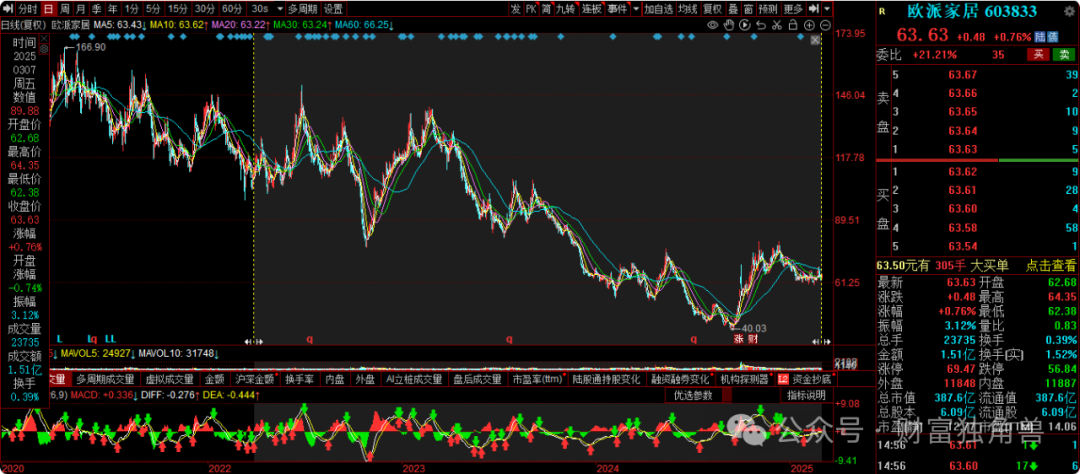
Task: Switch to 5分 five-minute period
Action: click(153, 9)
